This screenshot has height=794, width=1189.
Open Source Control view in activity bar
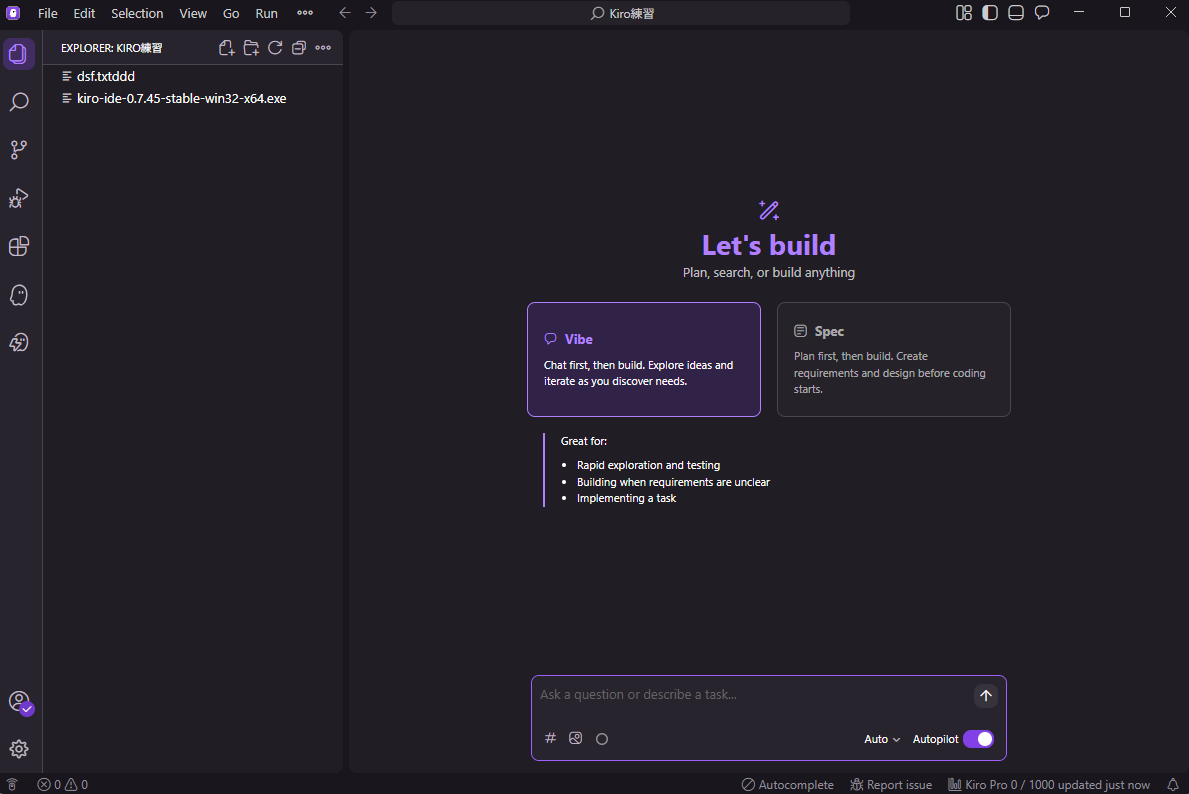pos(18,150)
